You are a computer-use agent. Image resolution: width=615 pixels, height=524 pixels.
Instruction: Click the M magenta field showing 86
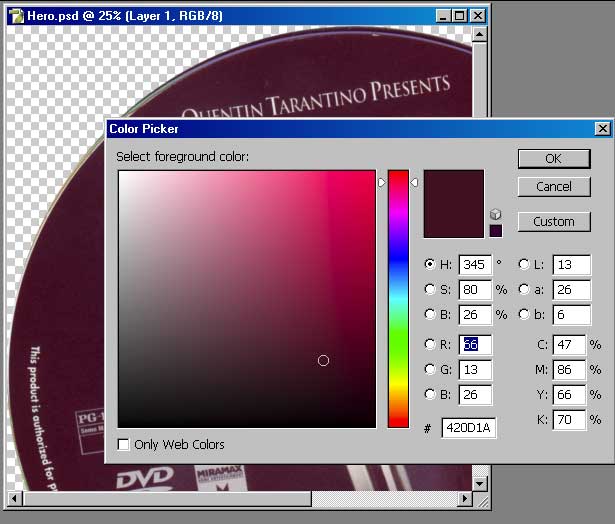click(x=569, y=369)
